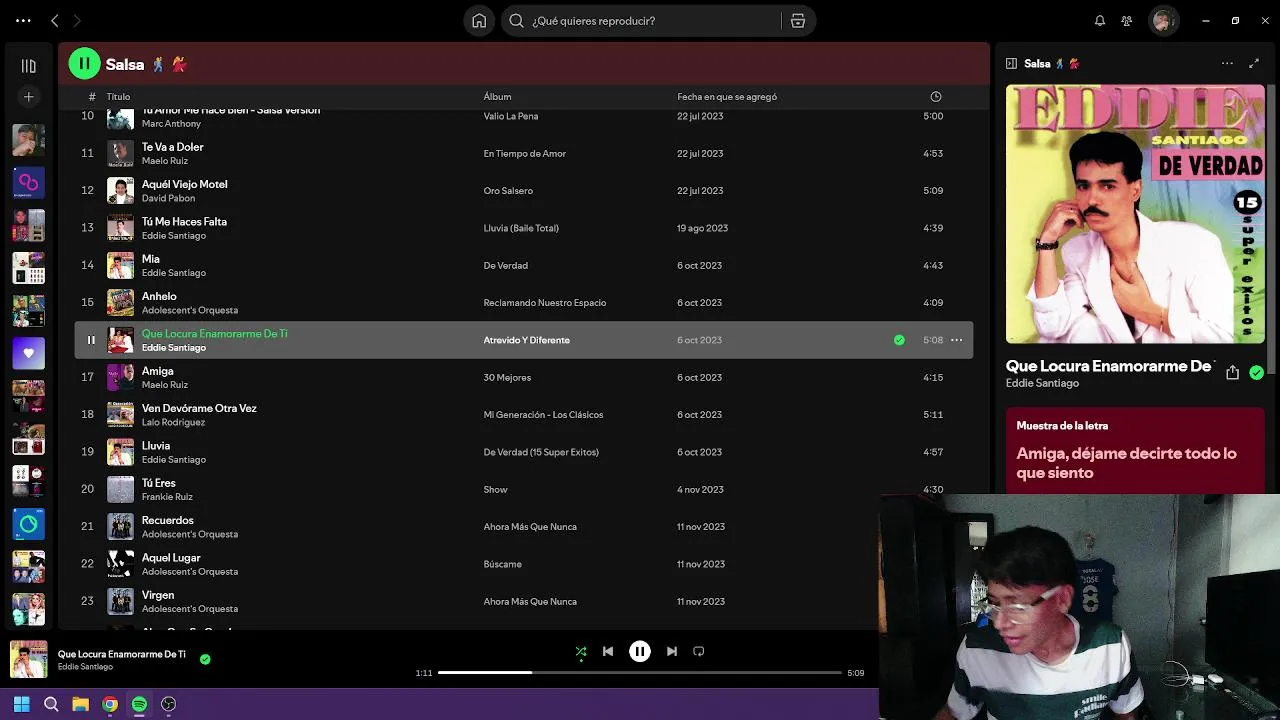Click the bottom bar album cover thumbnail

click(x=29, y=660)
